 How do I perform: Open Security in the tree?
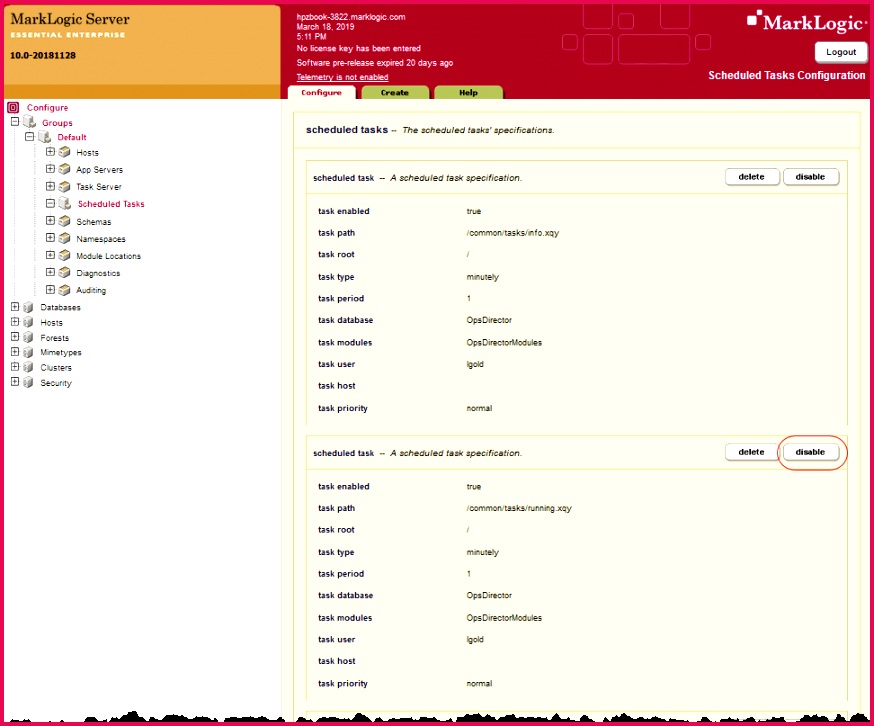click(56, 383)
